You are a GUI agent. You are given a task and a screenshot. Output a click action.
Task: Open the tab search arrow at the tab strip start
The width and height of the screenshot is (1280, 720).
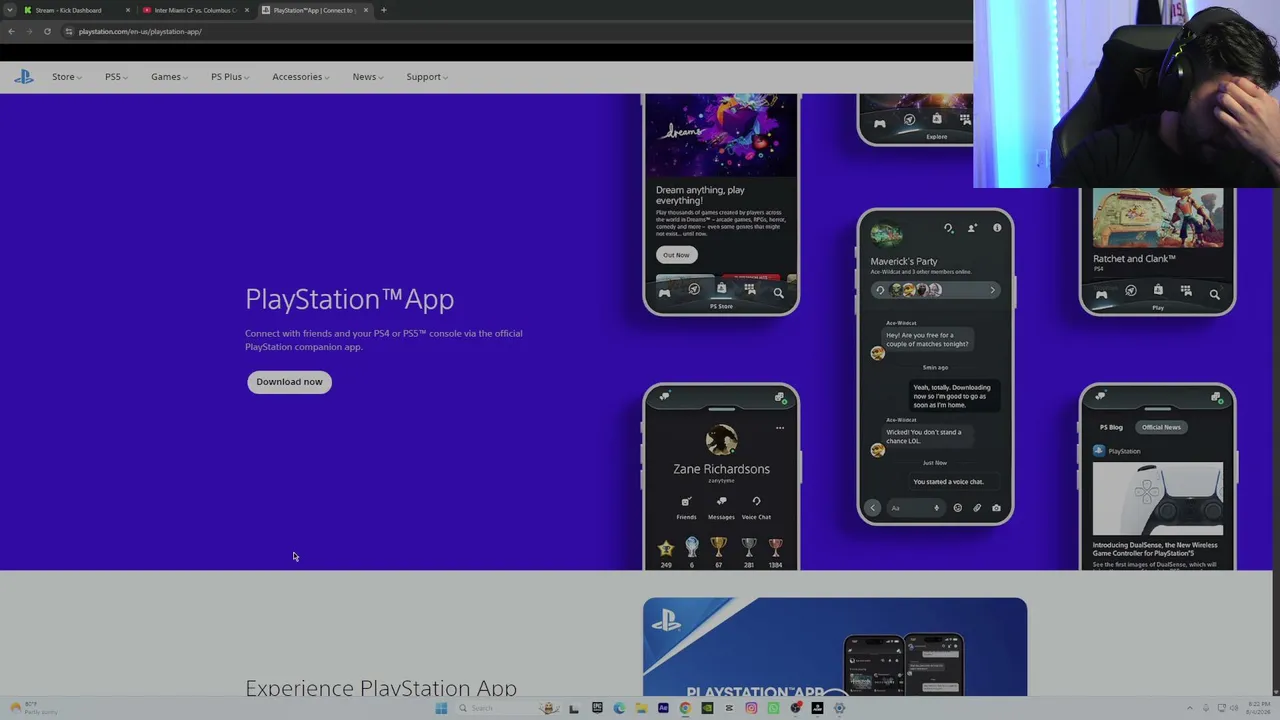point(10,10)
